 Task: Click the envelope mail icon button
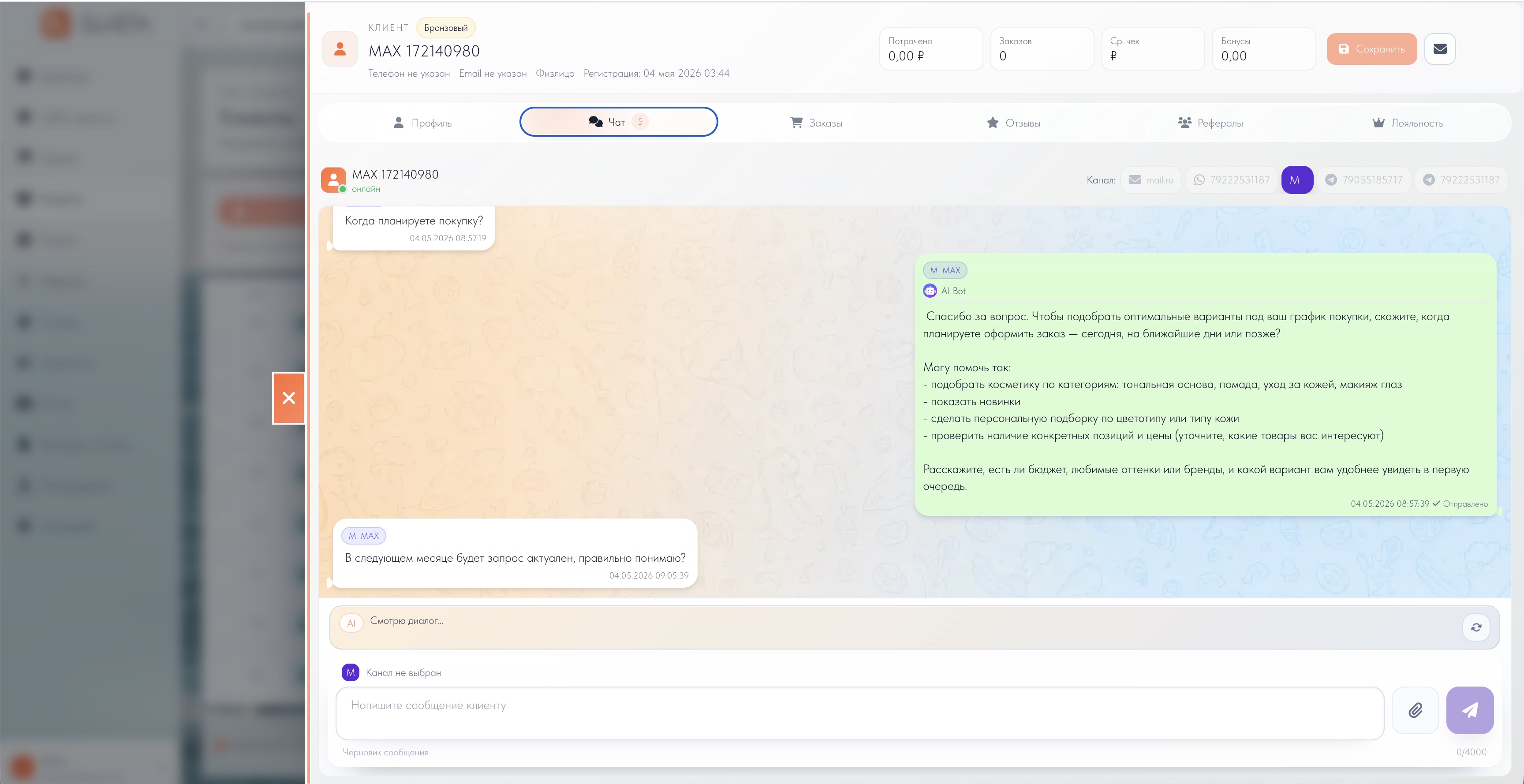point(1439,49)
